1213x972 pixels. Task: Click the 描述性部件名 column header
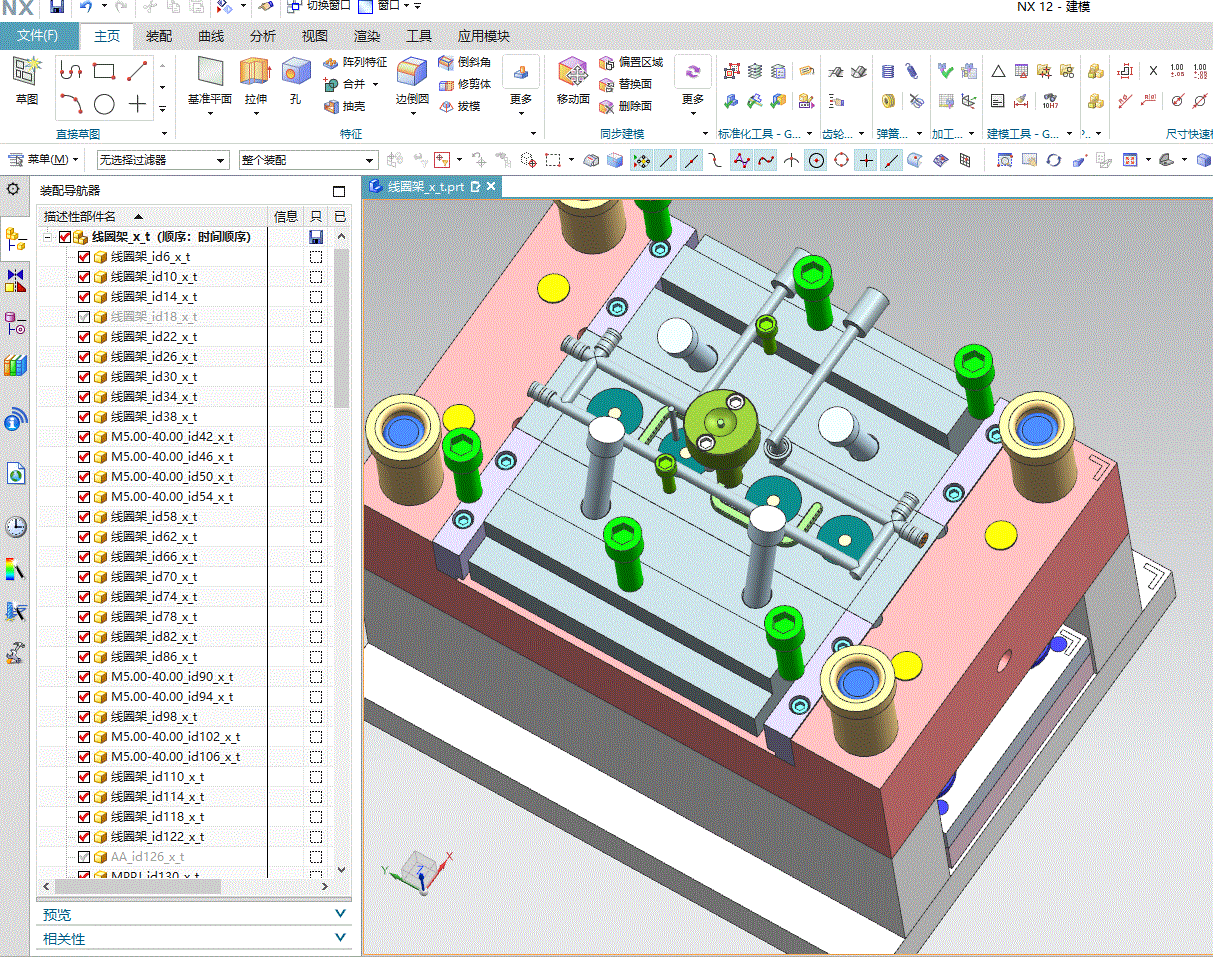coord(154,216)
